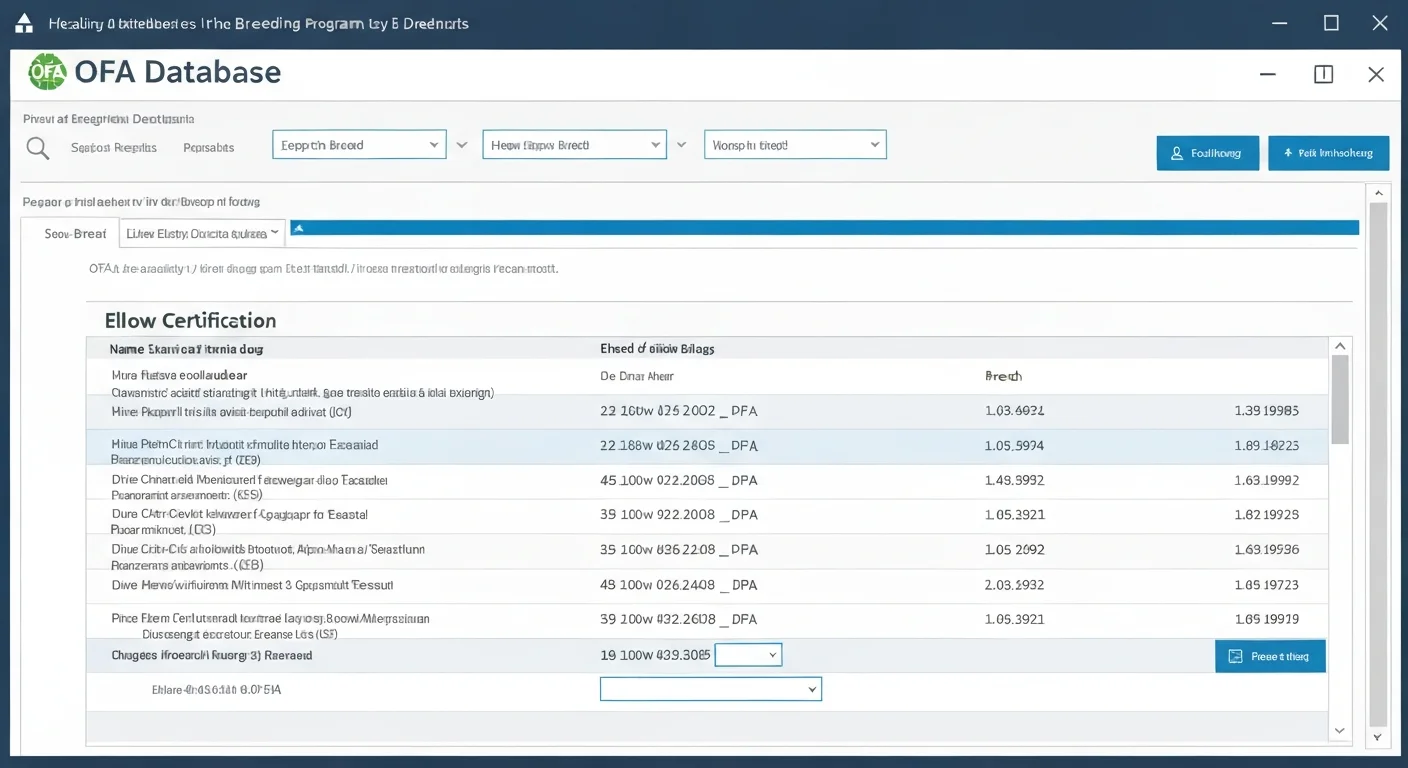
Task: Click the paw icon on the right header button
Action: [x=1290, y=153]
